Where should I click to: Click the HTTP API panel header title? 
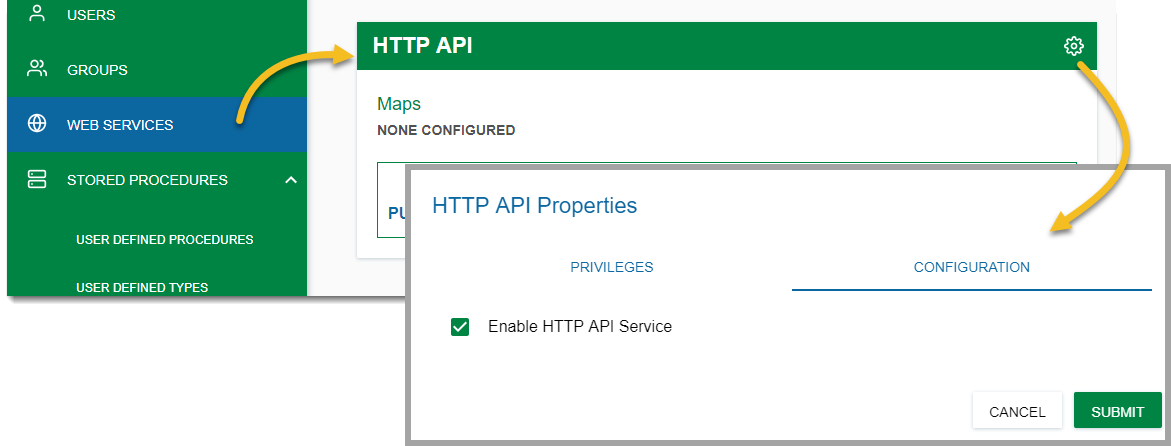click(x=422, y=45)
